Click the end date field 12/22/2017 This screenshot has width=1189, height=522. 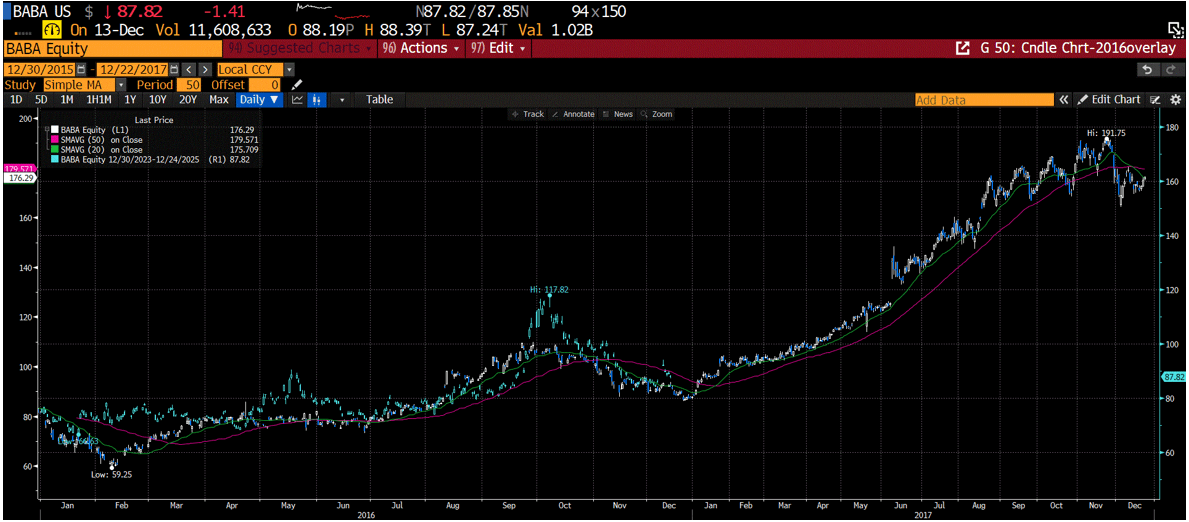tap(132, 69)
